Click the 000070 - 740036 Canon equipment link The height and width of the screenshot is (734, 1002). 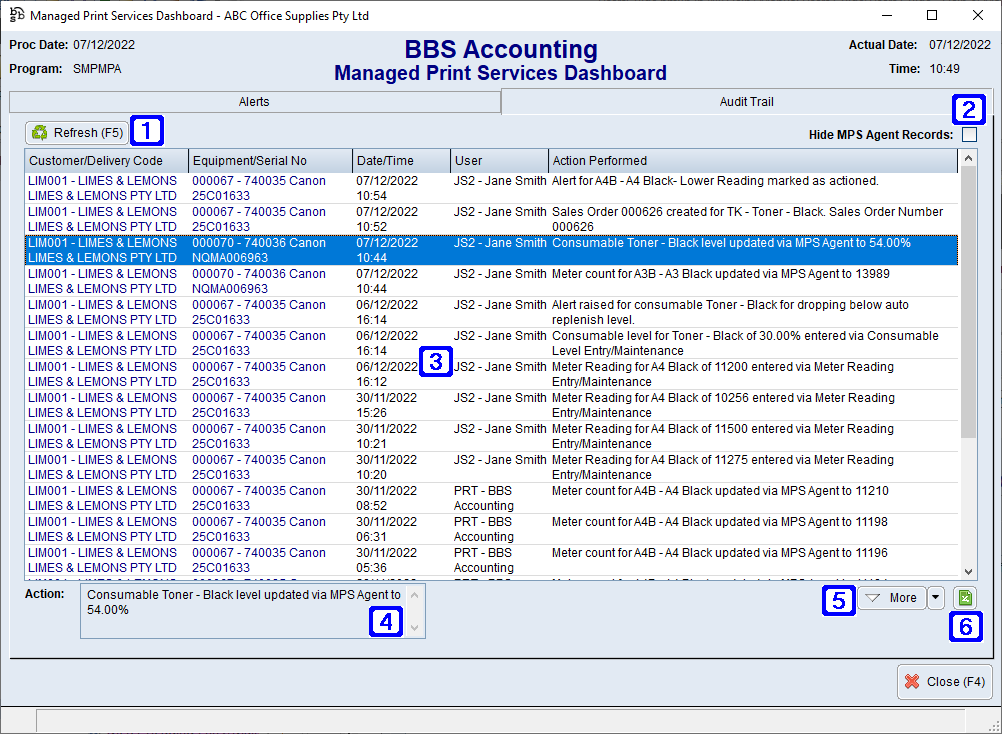258,273
